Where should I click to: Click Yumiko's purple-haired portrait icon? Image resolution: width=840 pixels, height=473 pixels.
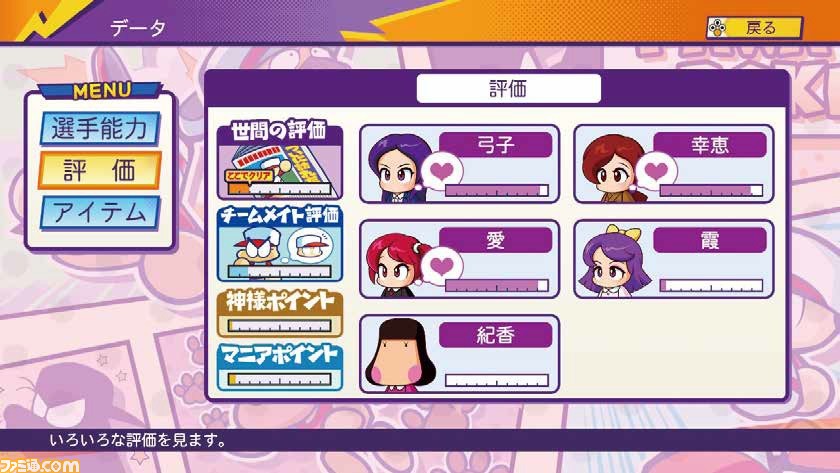401,168
